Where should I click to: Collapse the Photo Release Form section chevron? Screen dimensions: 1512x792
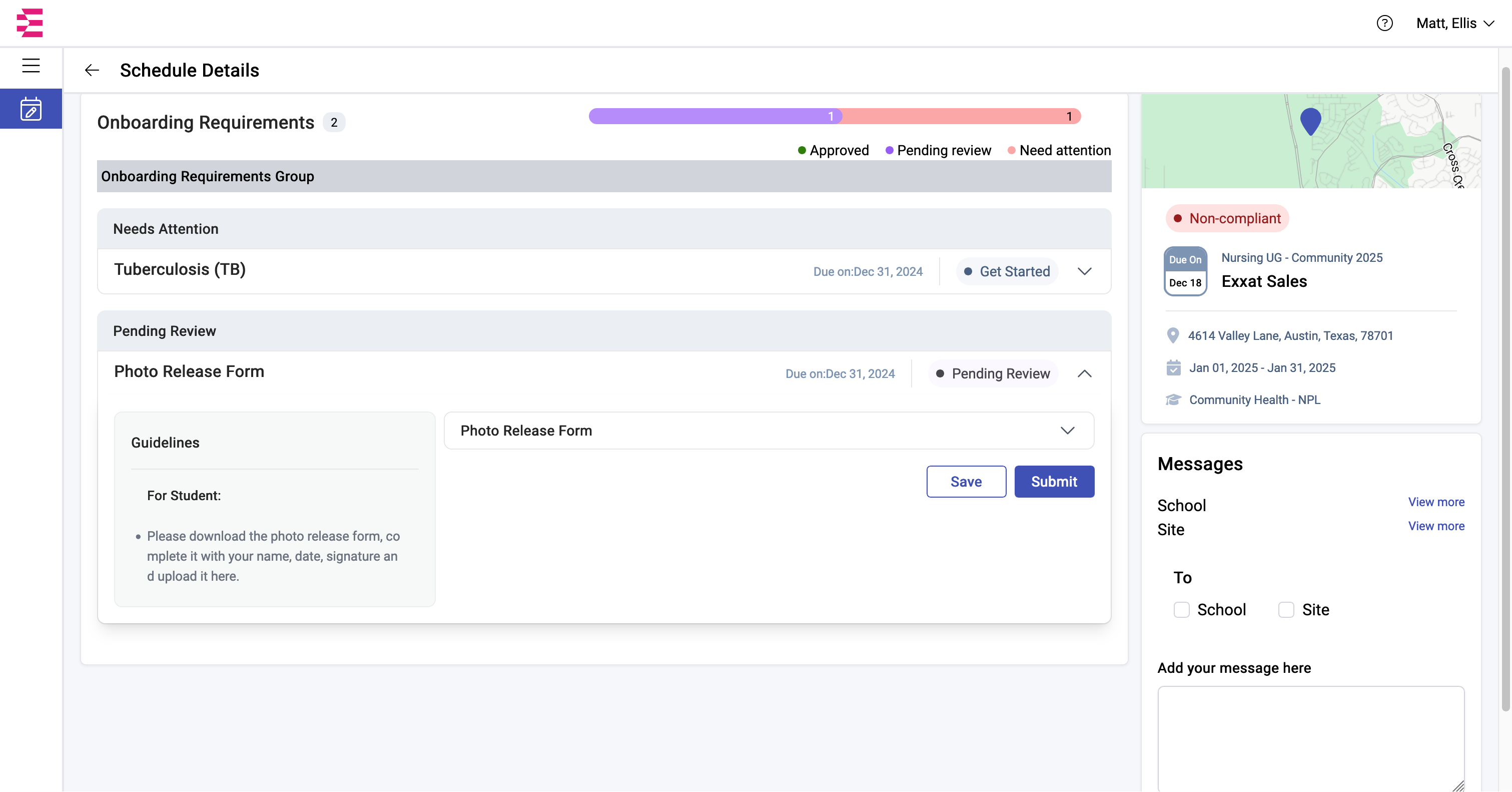pyautogui.click(x=1084, y=373)
